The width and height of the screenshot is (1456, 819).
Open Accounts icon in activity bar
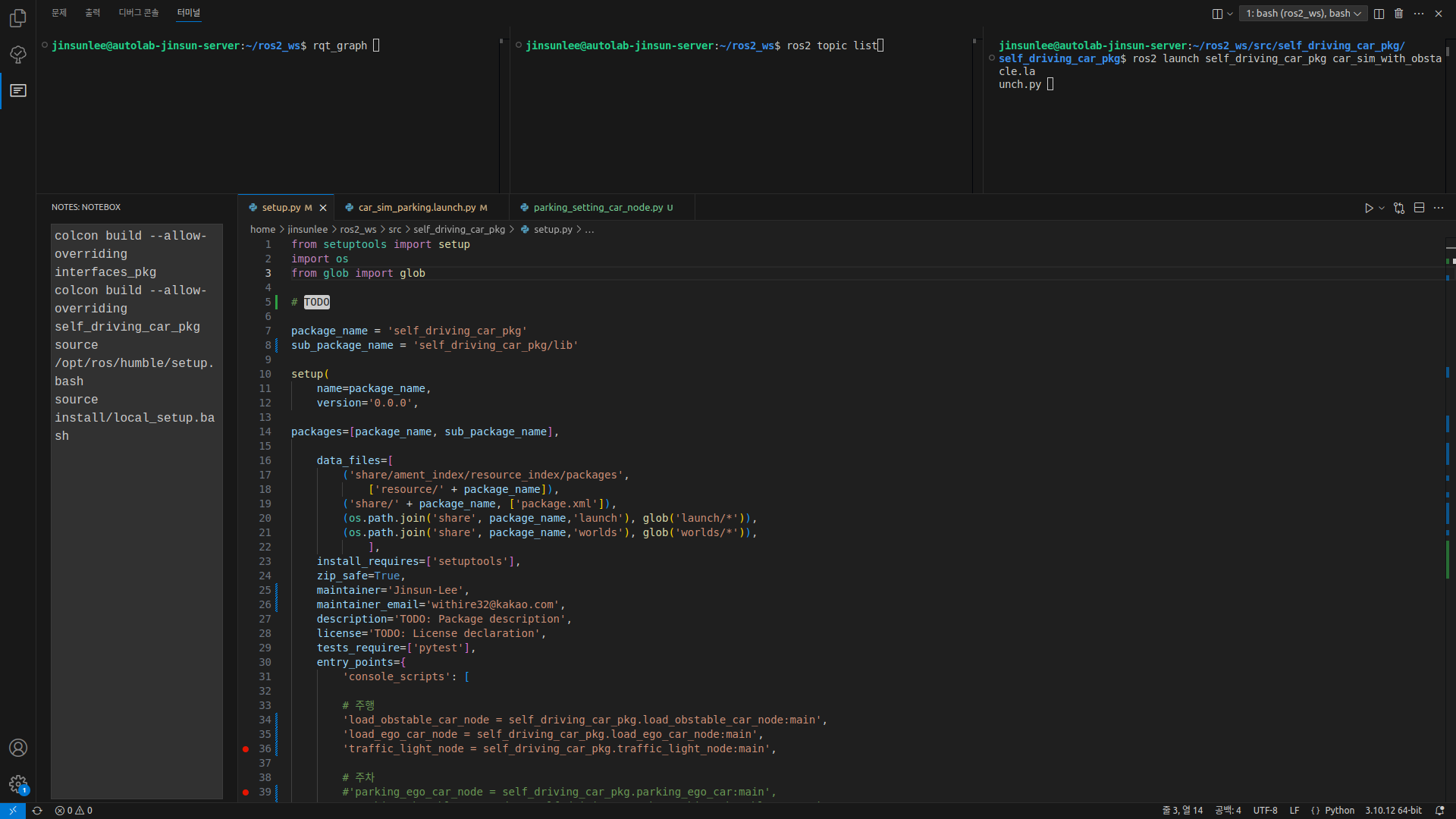[17, 748]
